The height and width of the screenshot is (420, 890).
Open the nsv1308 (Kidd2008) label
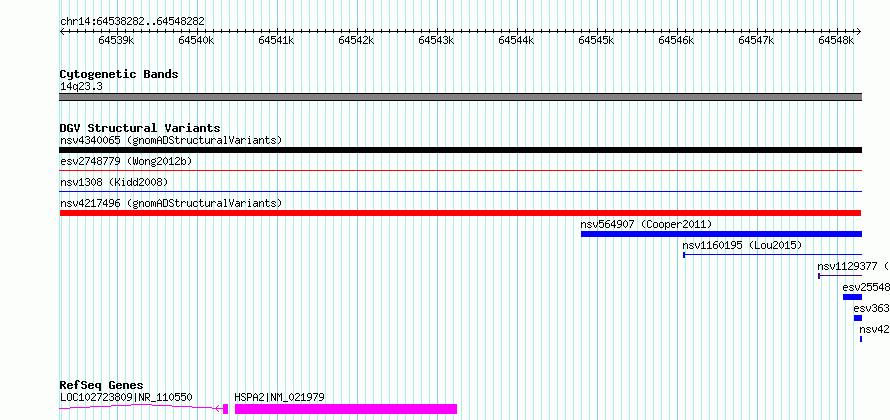(114, 182)
